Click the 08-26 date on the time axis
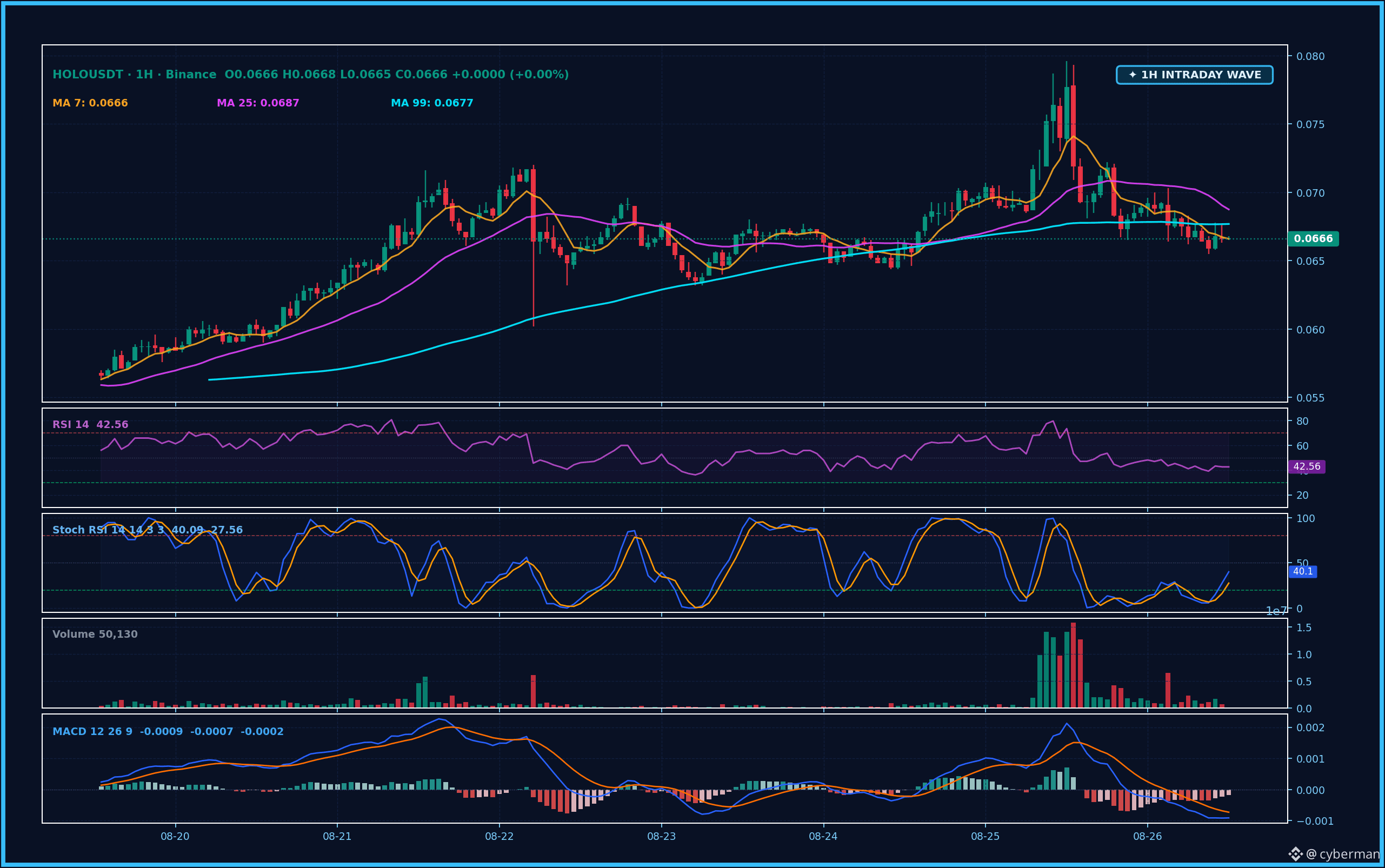Image resolution: width=1385 pixels, height=868 pixels. point(1148,837)
